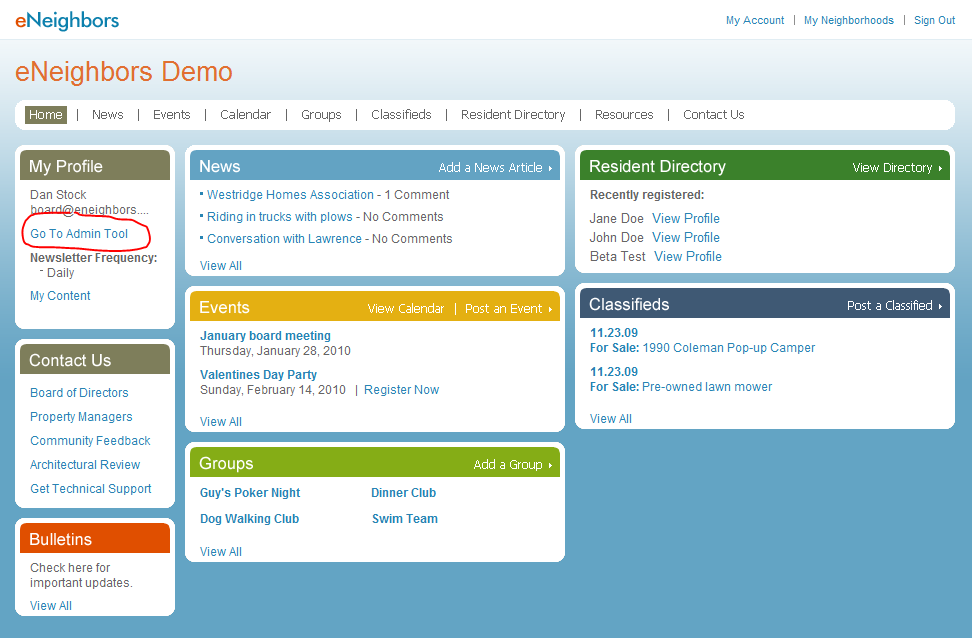This screenshot has height=638, width=972.
Task: Click Post an Event in Events header
Action: (507, 309)
